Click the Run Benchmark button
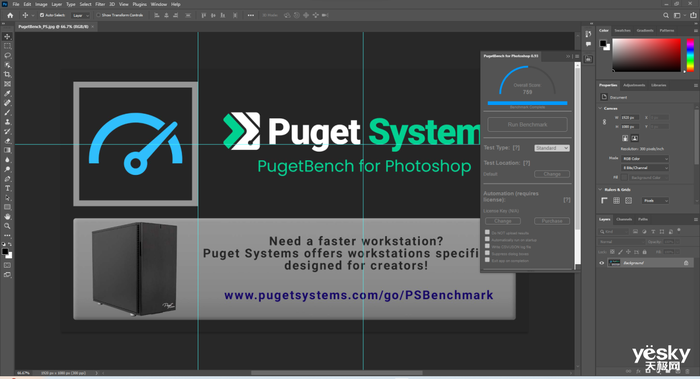The image size is (700, 379). tap(527, 125)
